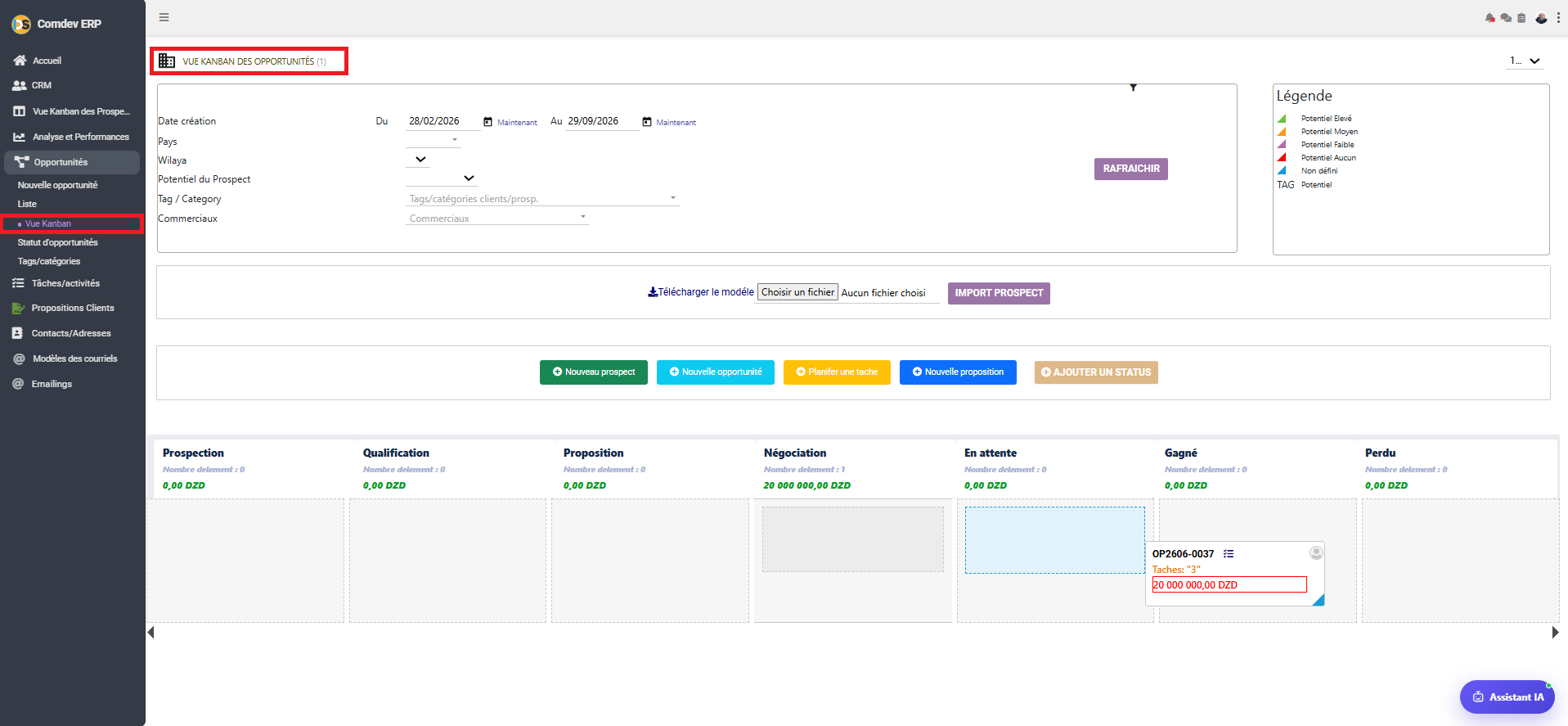The height and width of the screenshot is (726, 1568).
Task: Open Propositions Clients in the sidebar
Action: (x=72, y=308)
